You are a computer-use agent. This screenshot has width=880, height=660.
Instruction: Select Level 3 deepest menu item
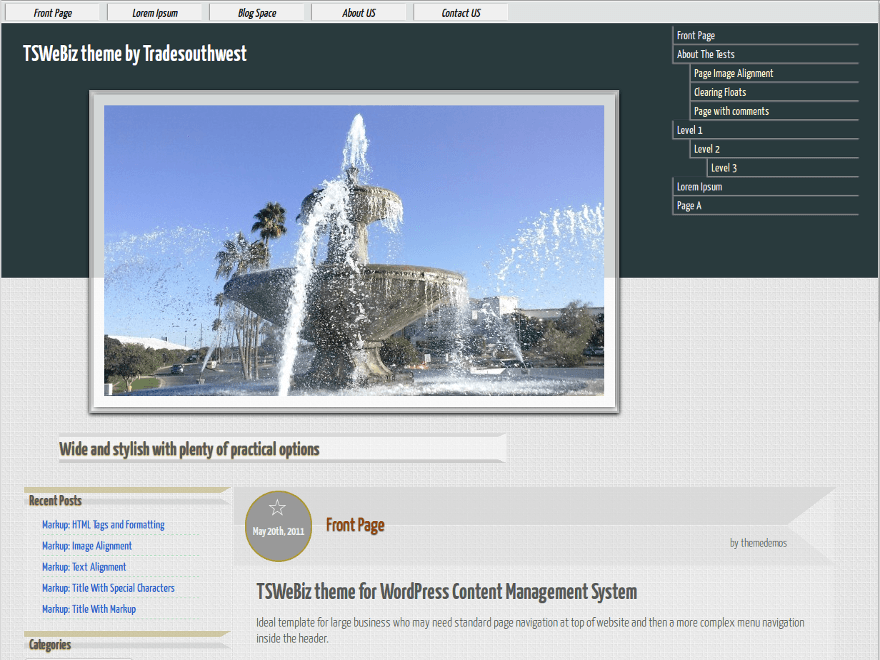click(x=722, y=168)
